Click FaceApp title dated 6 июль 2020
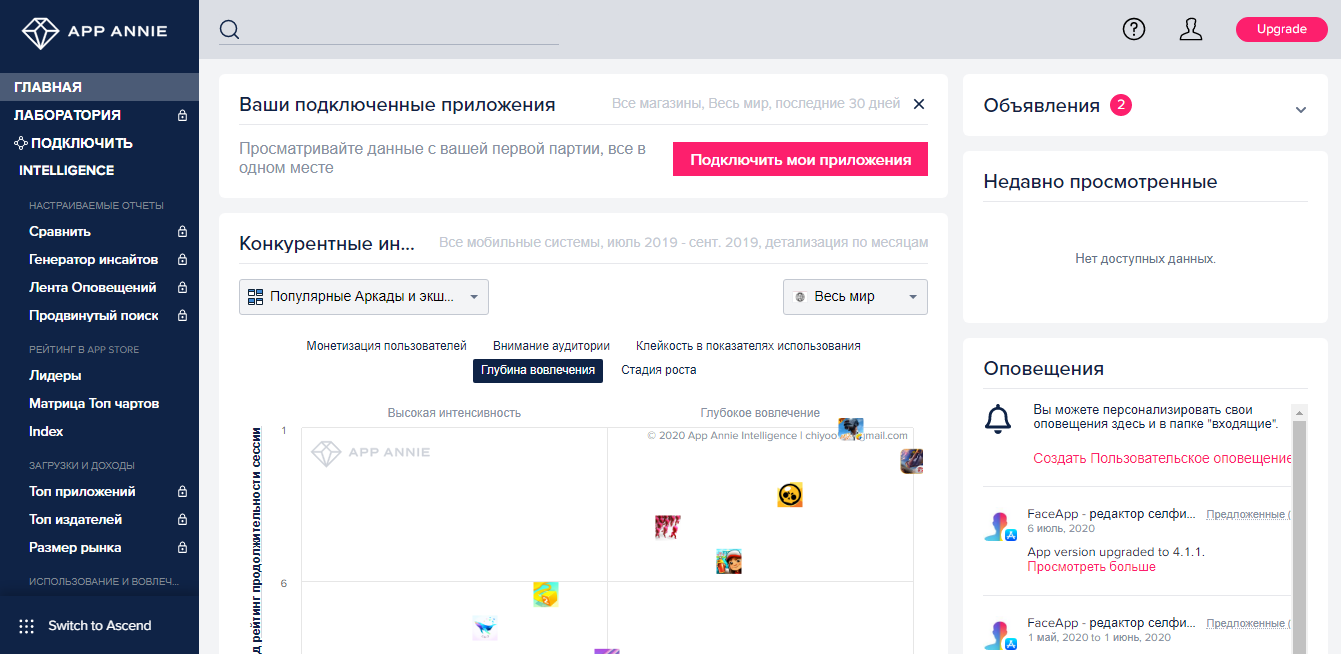Screen dimensions: 1341x654 pos(1111,514)
